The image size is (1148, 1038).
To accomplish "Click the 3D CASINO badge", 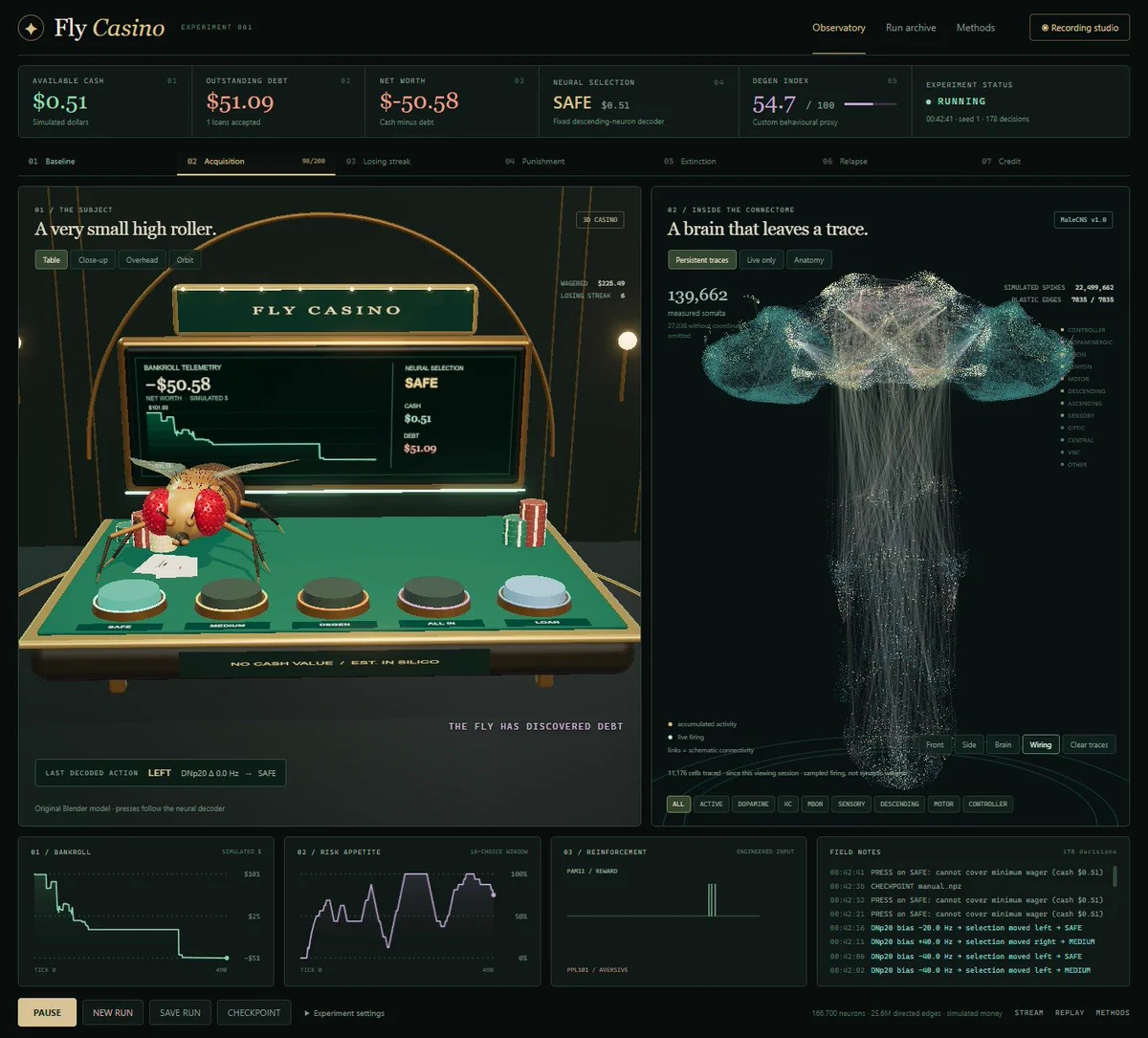I will tap(600, 220).
